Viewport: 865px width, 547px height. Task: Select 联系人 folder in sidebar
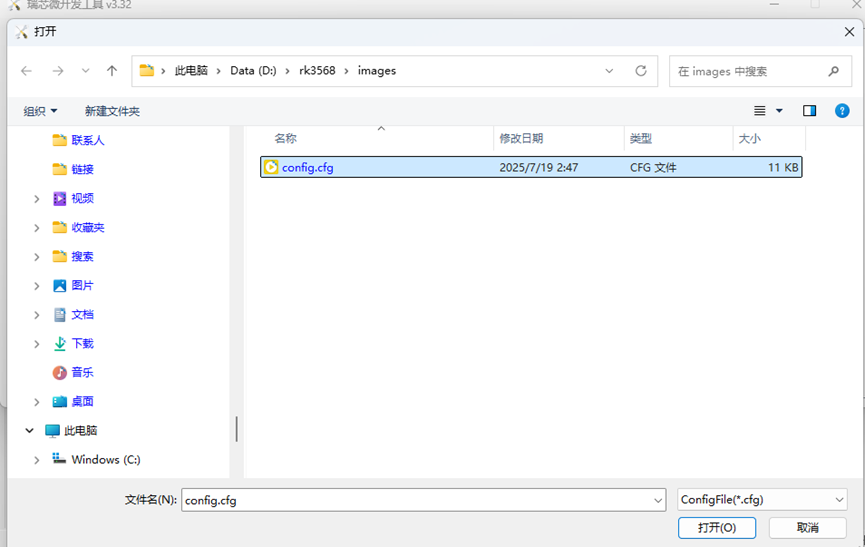88,140
